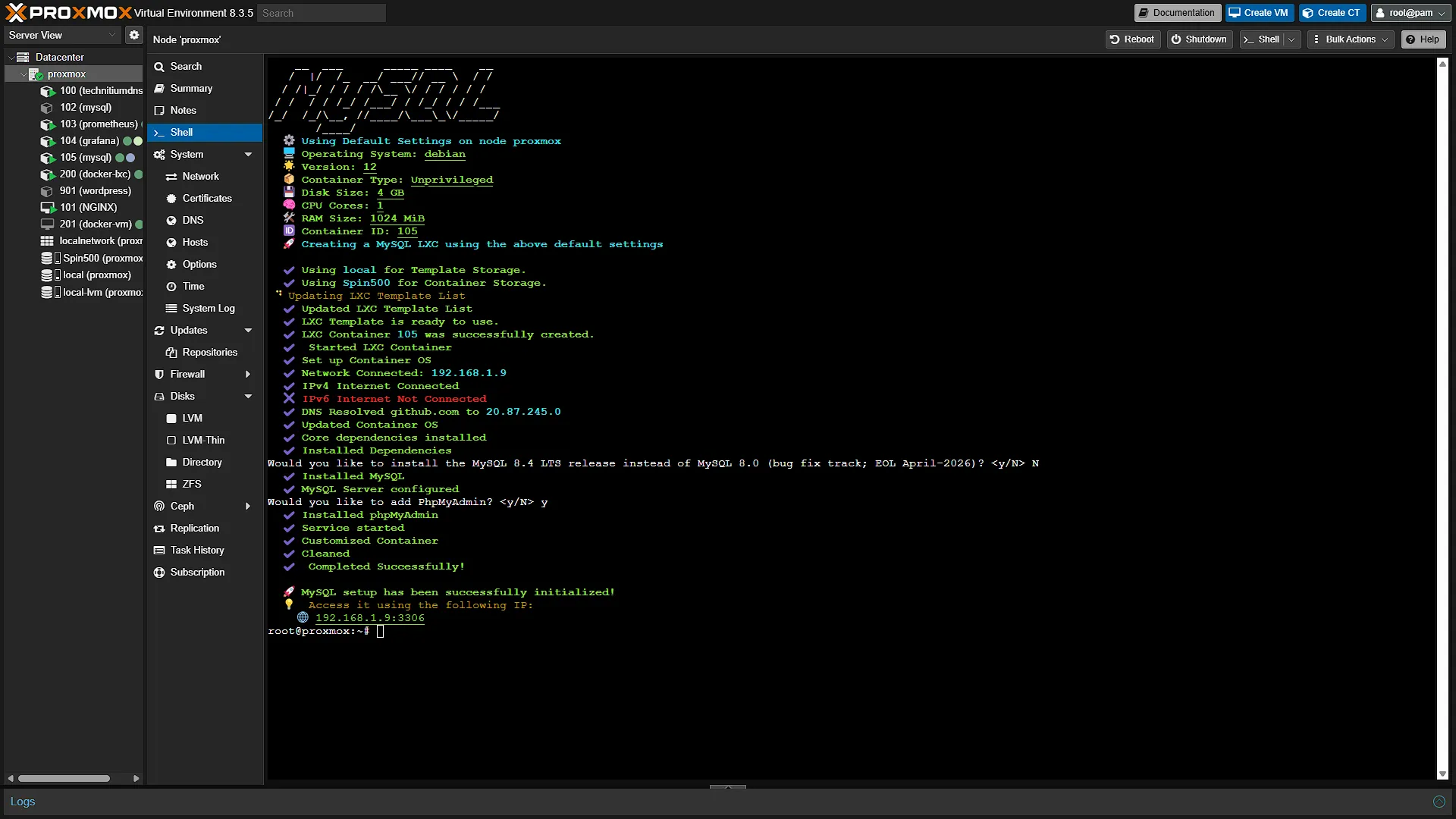Viewport: 1456px width, 819px height.
Task: Select container 102 (mysql) icon
Action: click(48, 108)
